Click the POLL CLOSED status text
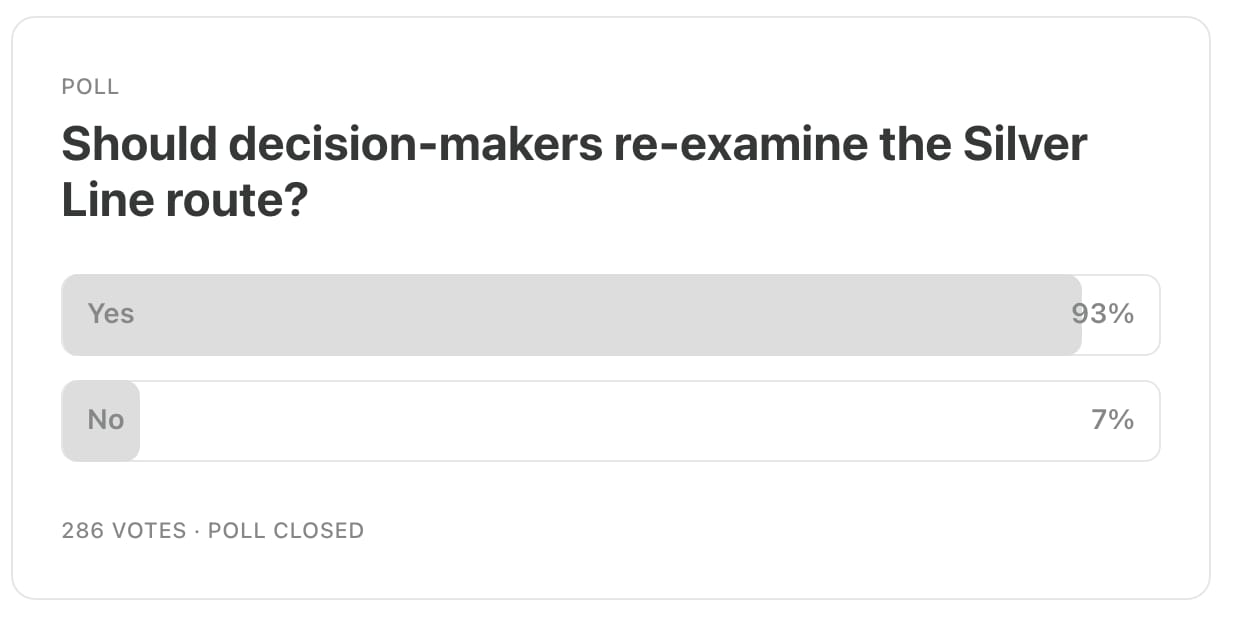This screenshot has width=1234, height=636. pos(286,530)
